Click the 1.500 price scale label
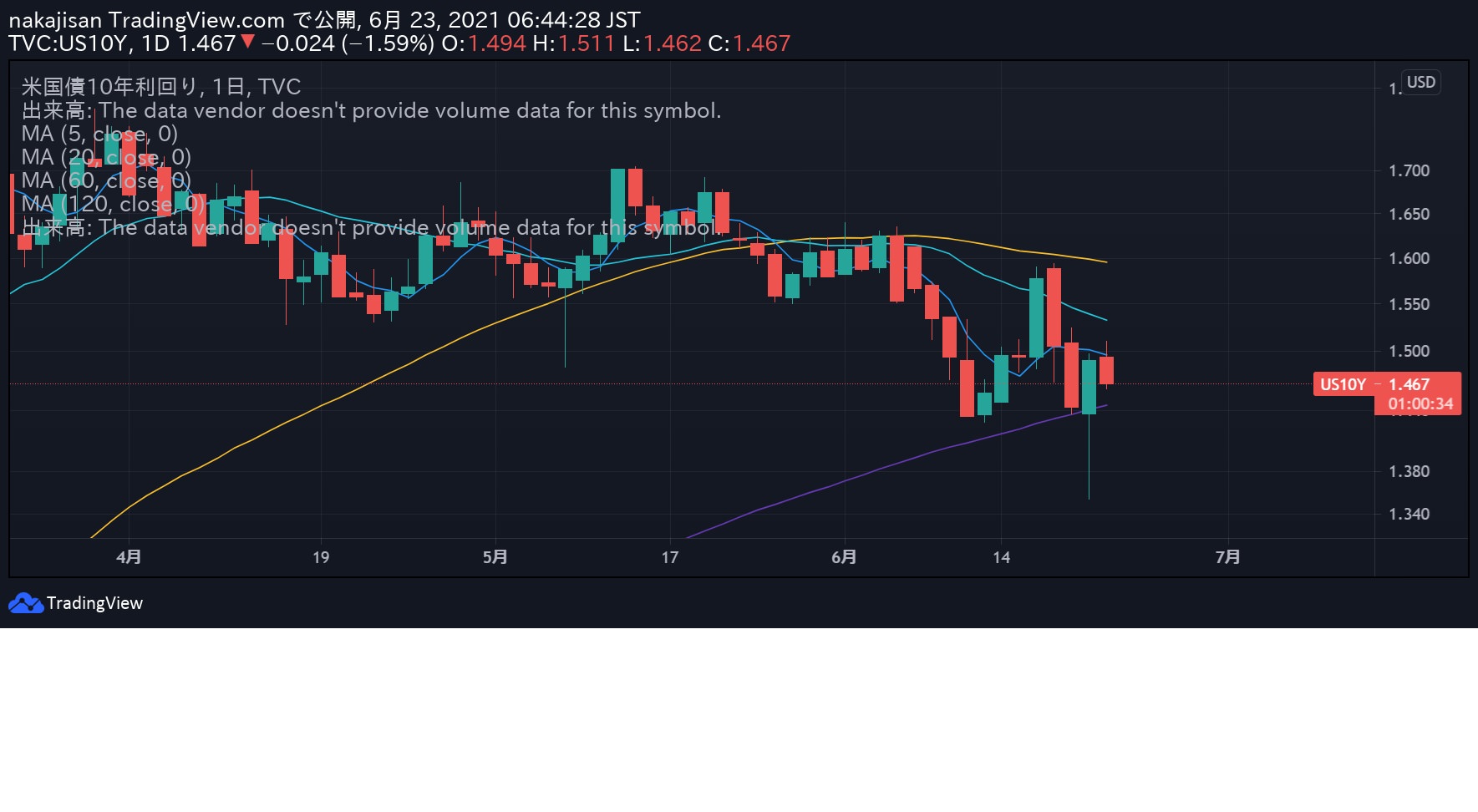This screenshot has width=1478, height=812. [1409, 351]
